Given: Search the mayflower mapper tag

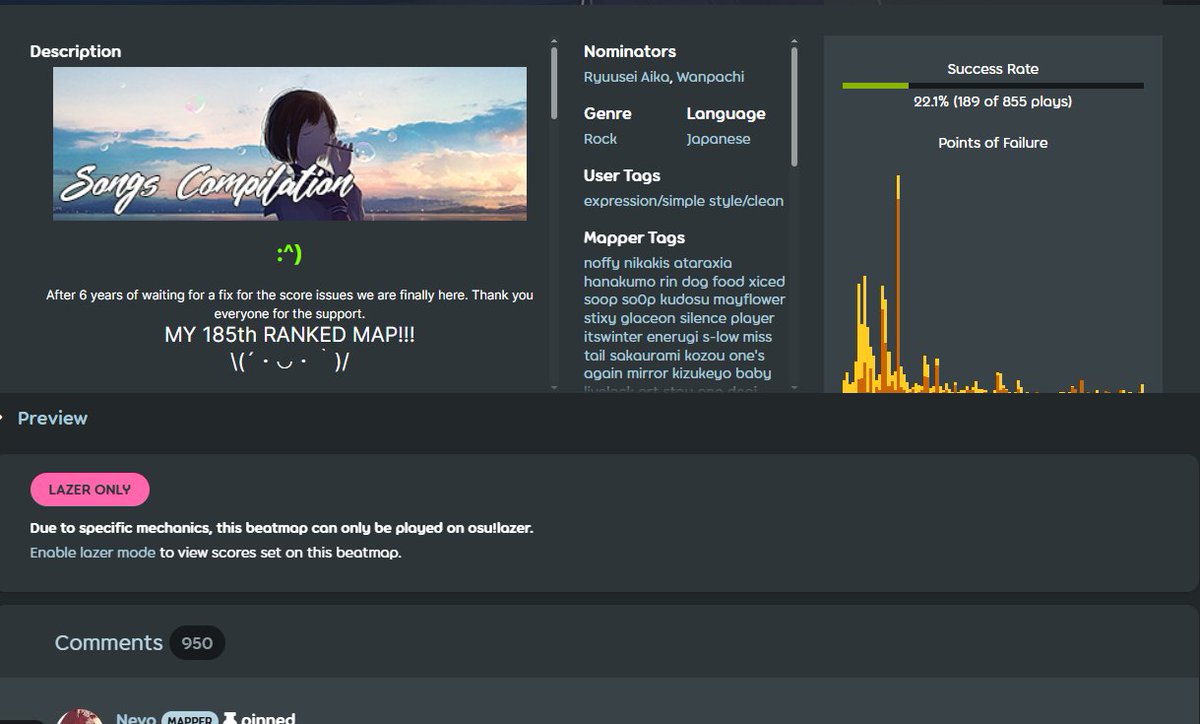Looking at the screenshot, I should coord(749,300).
